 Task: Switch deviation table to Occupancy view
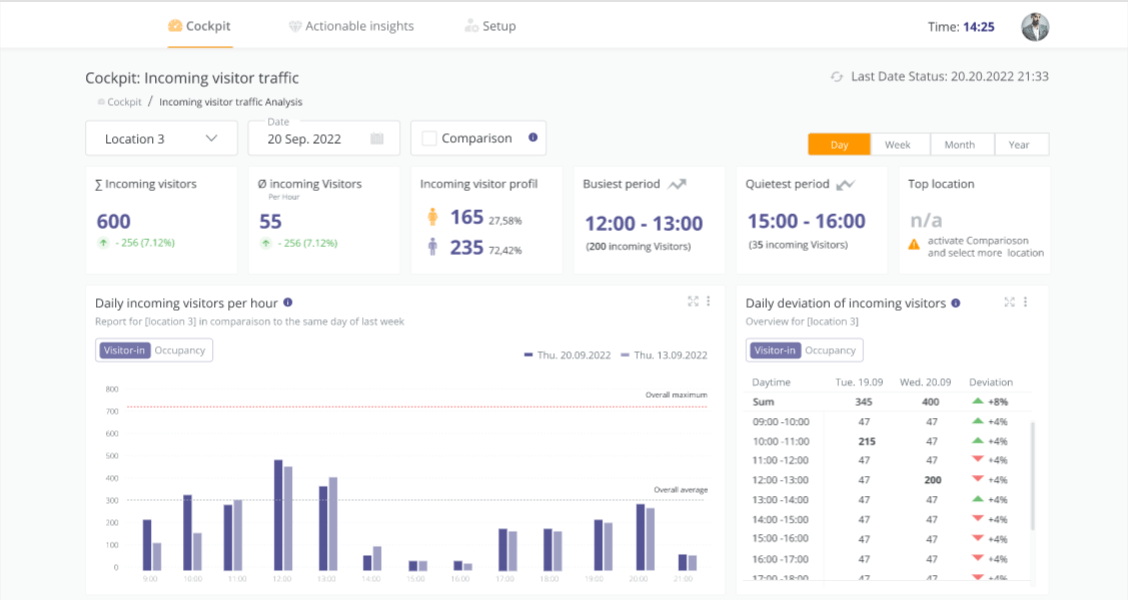(830, 350)
